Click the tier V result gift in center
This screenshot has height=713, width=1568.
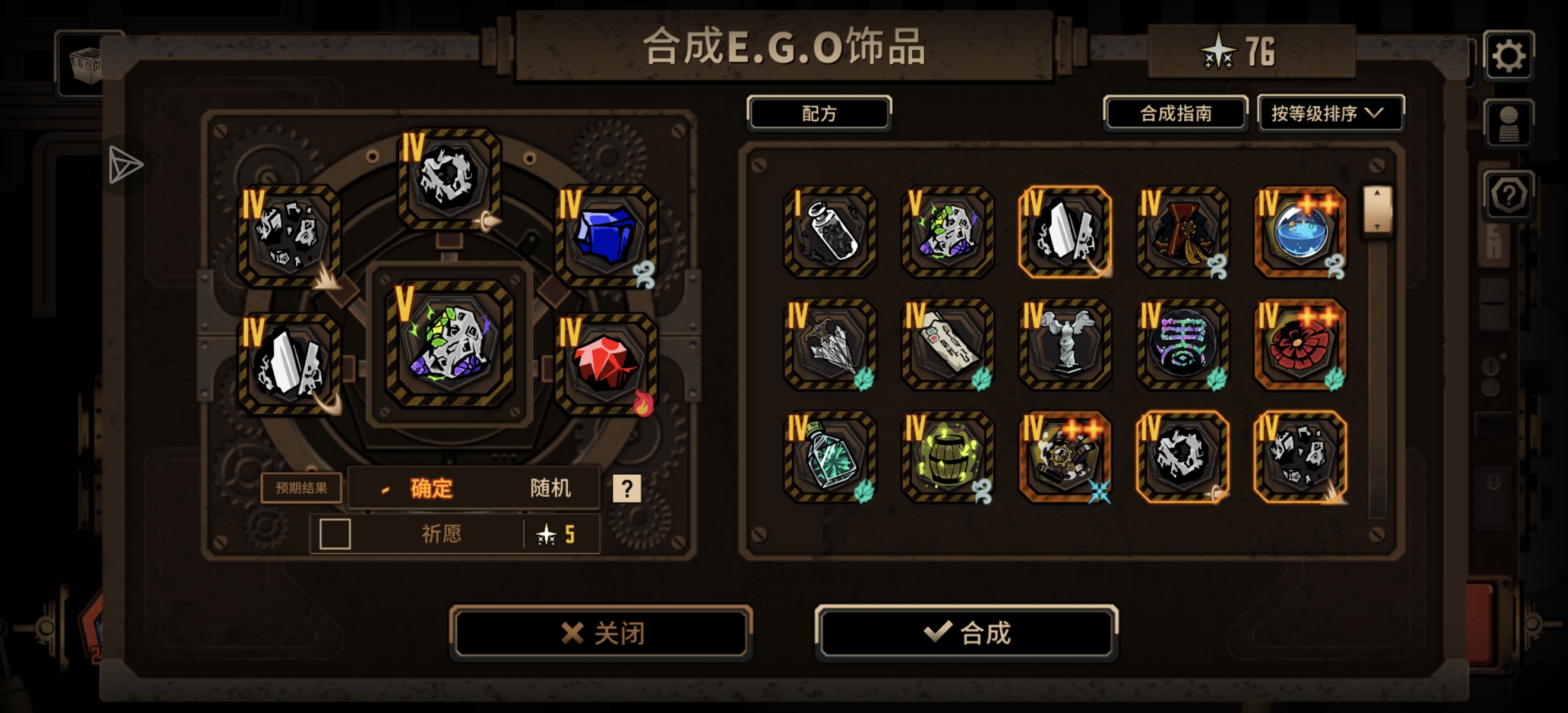[x=450, y=344]
